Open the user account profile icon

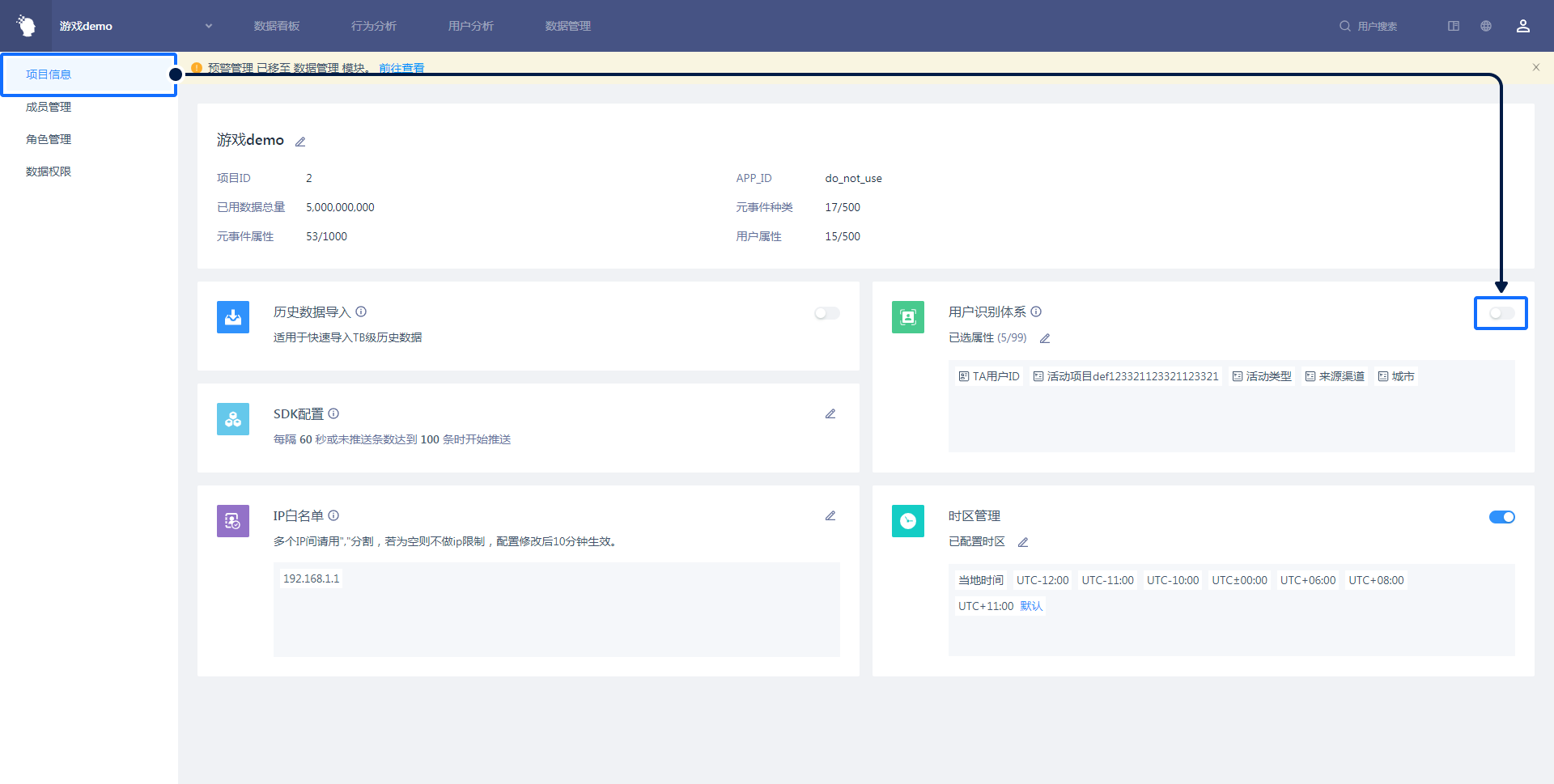pyautogui.click(x=1522, y=26)
